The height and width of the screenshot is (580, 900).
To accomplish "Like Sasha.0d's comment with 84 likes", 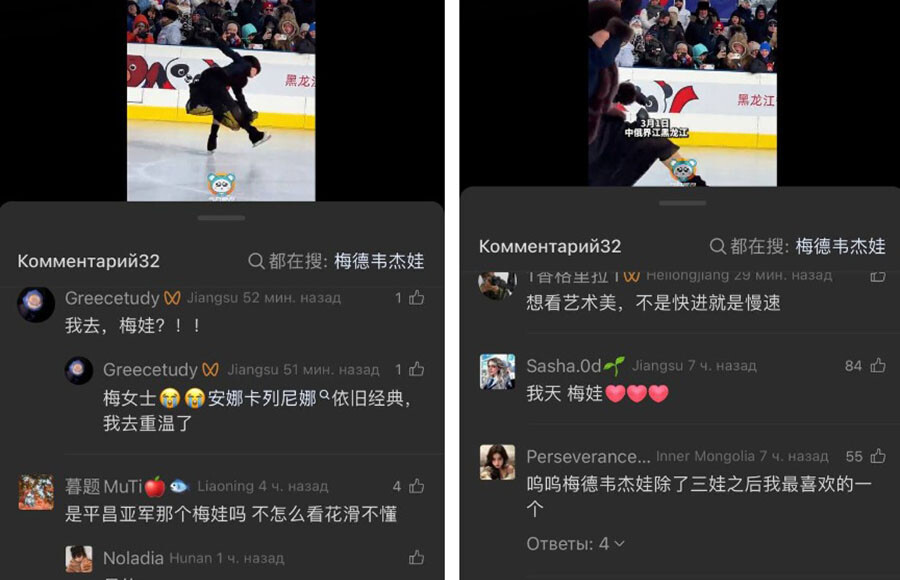I will 878,365.
